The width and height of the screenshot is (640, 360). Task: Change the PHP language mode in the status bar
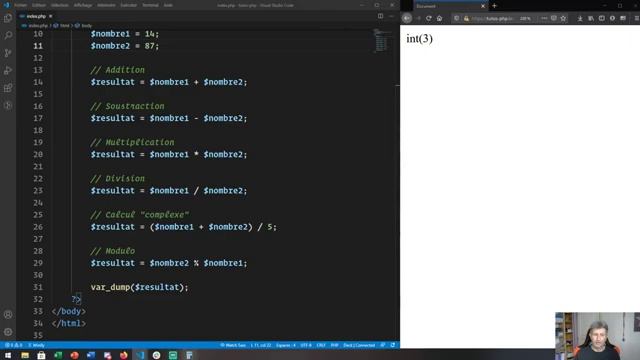tap(334, 345)
